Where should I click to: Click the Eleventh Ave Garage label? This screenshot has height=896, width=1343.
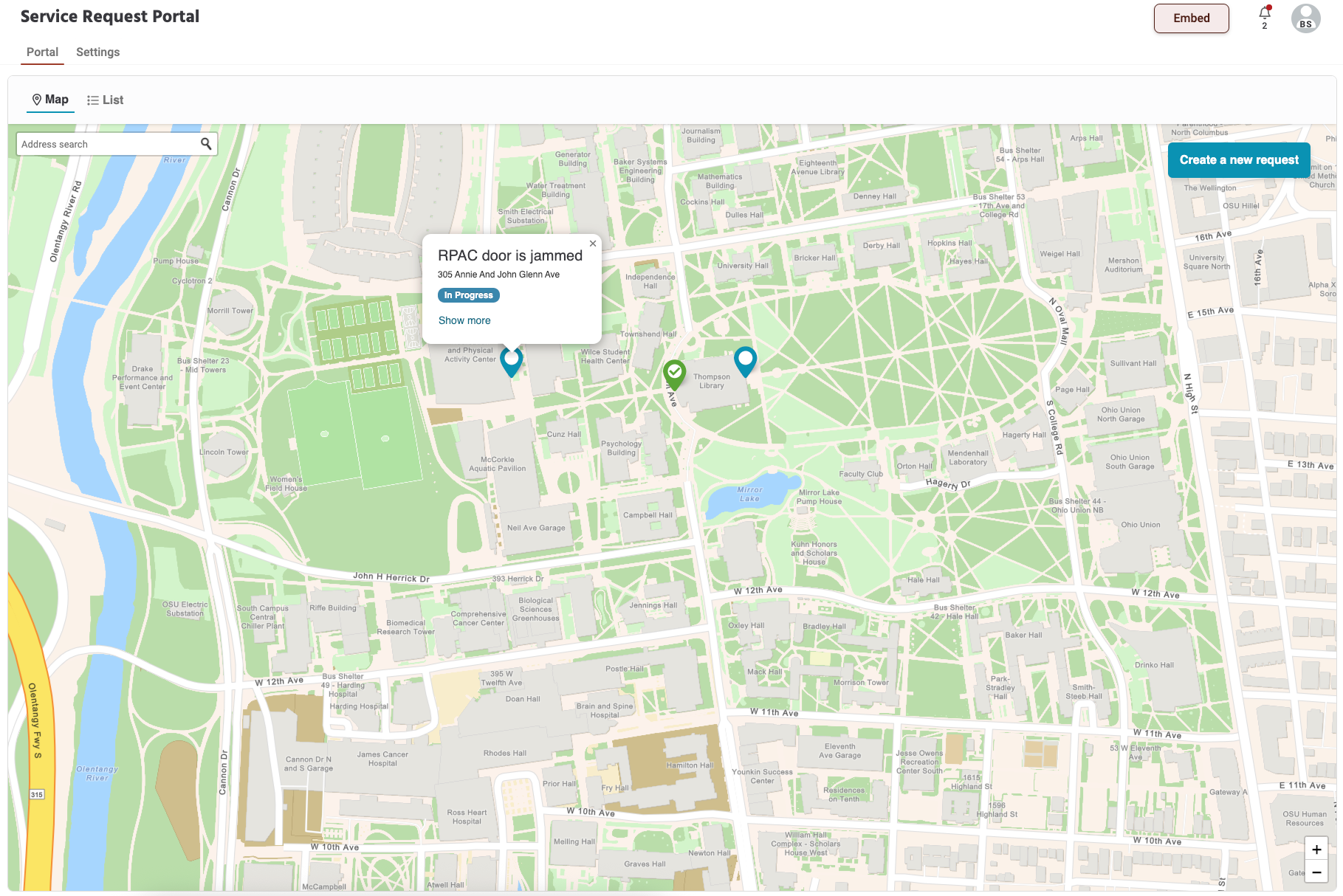click(839, 751)
